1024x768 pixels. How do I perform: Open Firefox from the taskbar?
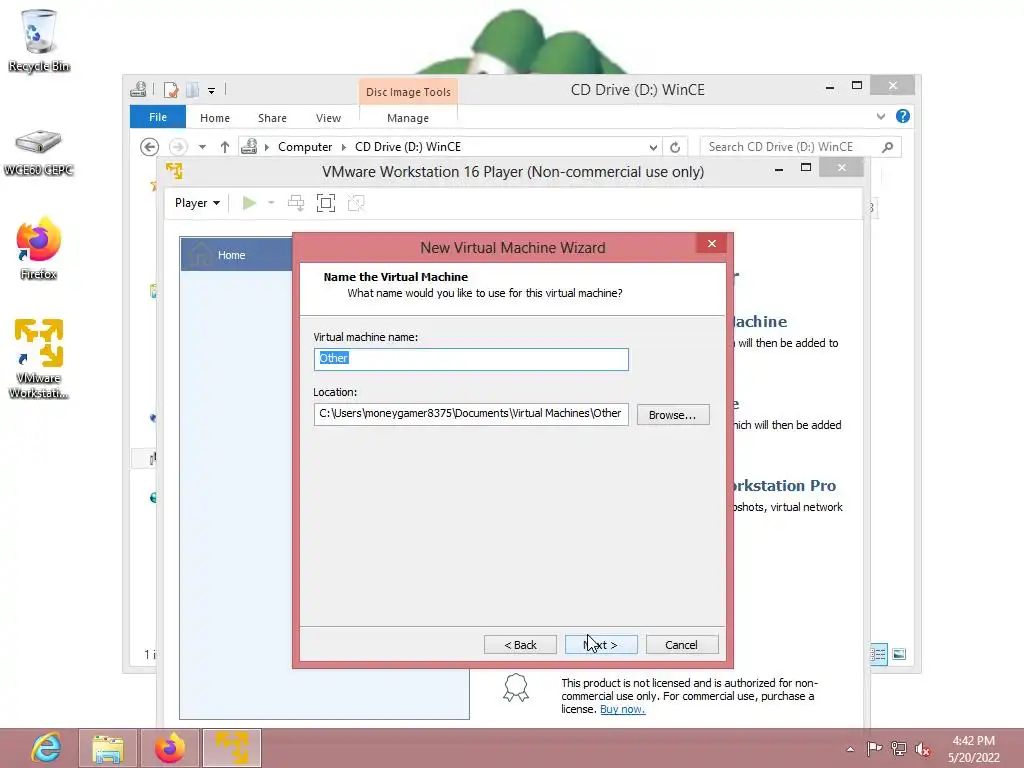coord(170,748)
